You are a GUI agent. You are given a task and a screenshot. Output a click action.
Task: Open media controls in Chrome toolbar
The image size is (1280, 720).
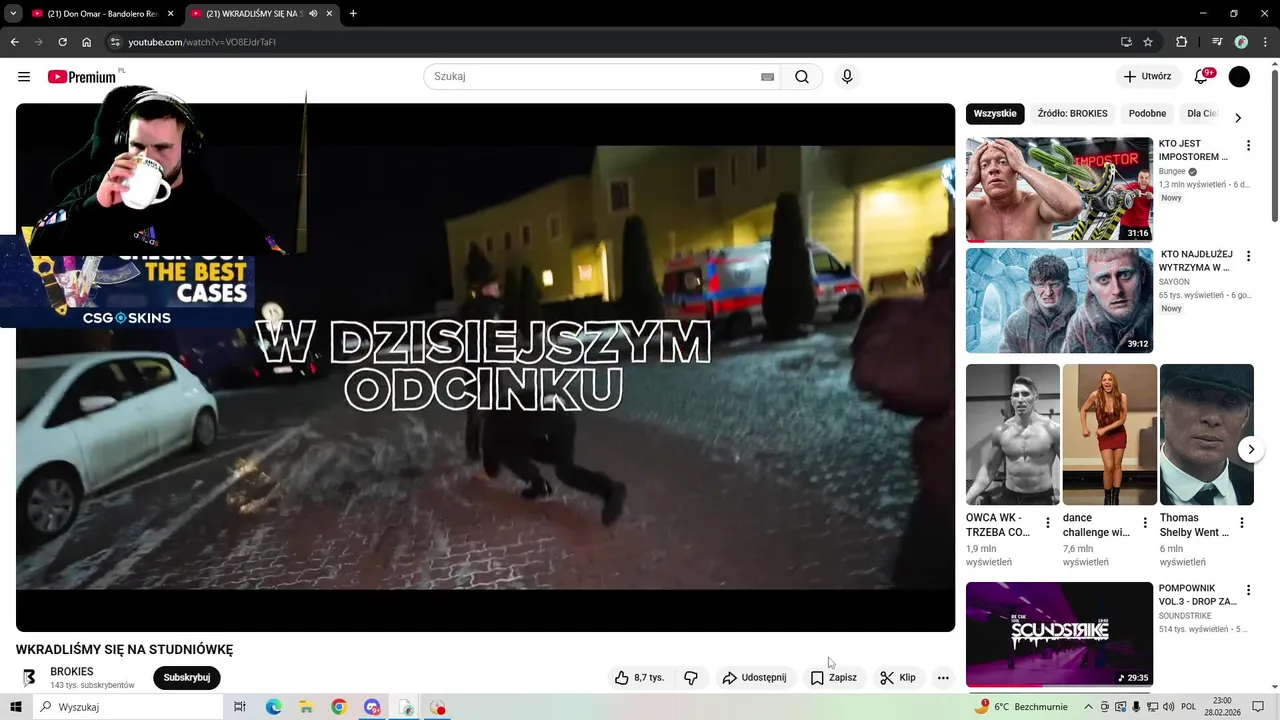1217,42
